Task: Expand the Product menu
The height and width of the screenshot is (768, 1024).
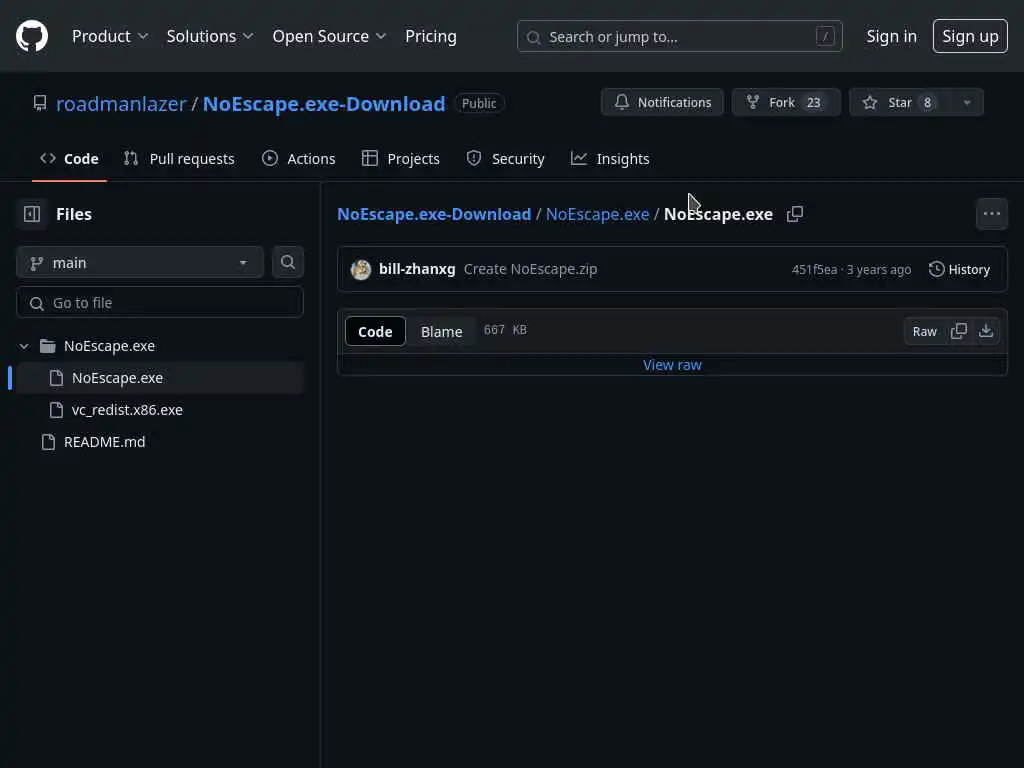Action: tap(110, 37)
